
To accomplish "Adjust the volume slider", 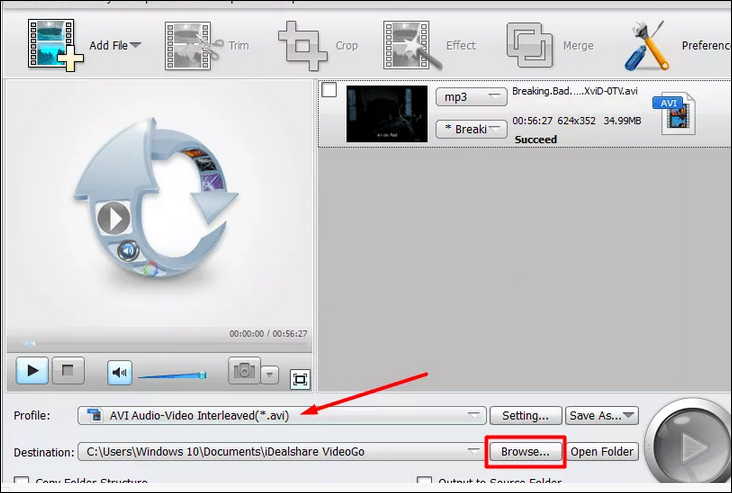I will pyautogui.click(x=171, y=375).
